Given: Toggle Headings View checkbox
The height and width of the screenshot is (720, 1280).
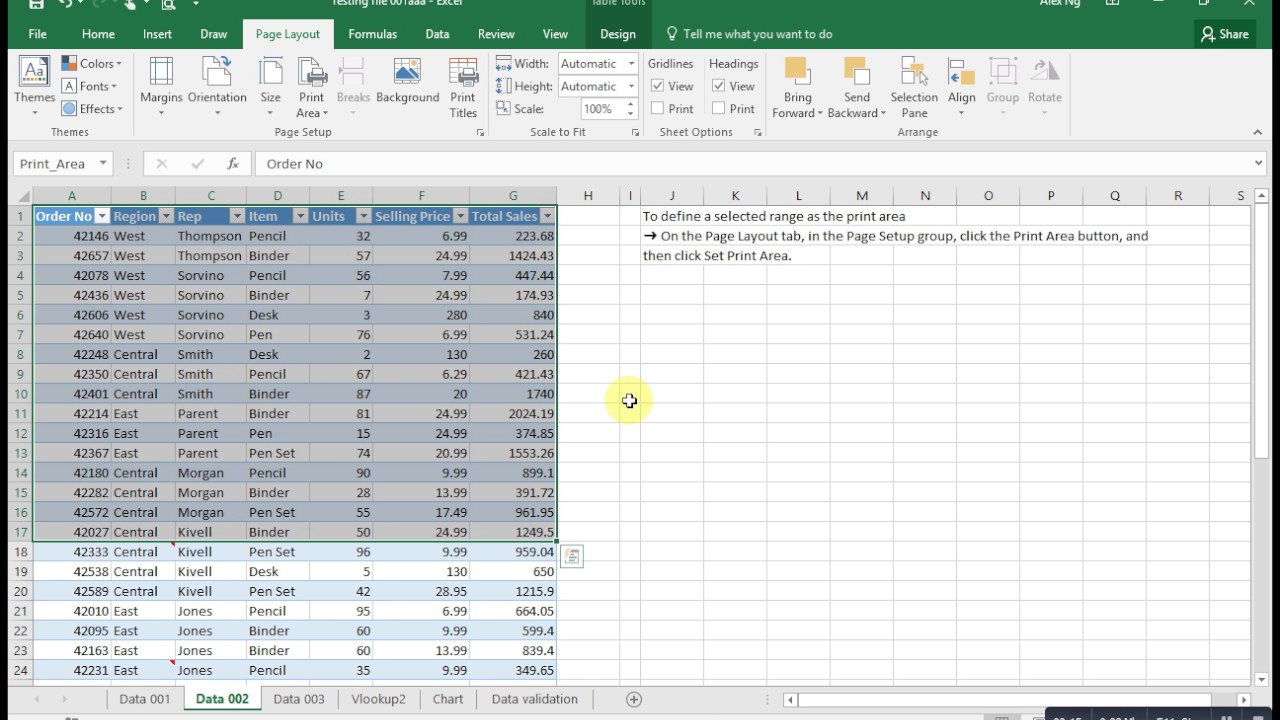Looking at the screenshot, I should click(x=719, y=86).
